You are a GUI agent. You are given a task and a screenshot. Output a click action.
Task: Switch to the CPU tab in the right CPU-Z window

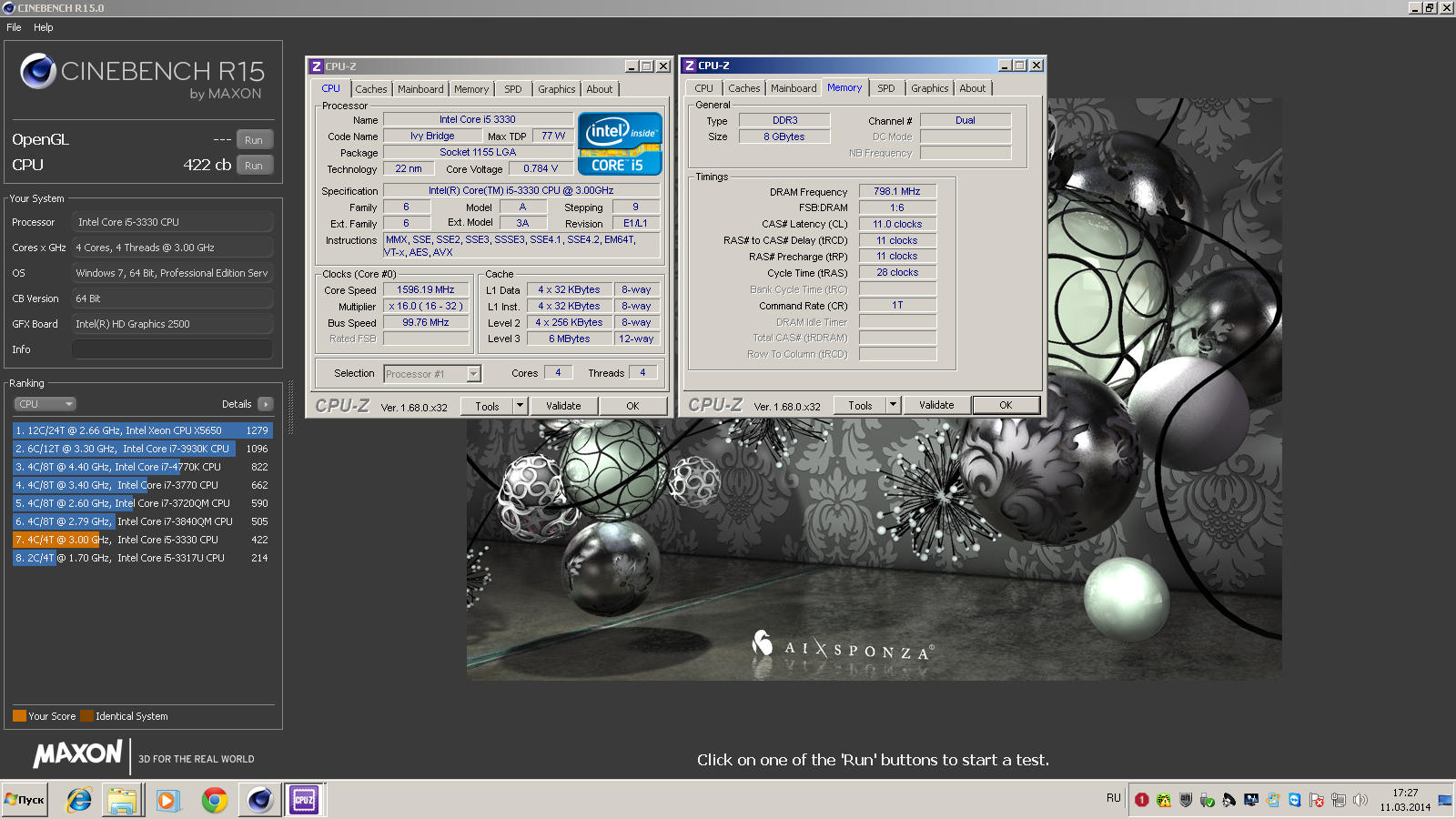coord(704,88)
